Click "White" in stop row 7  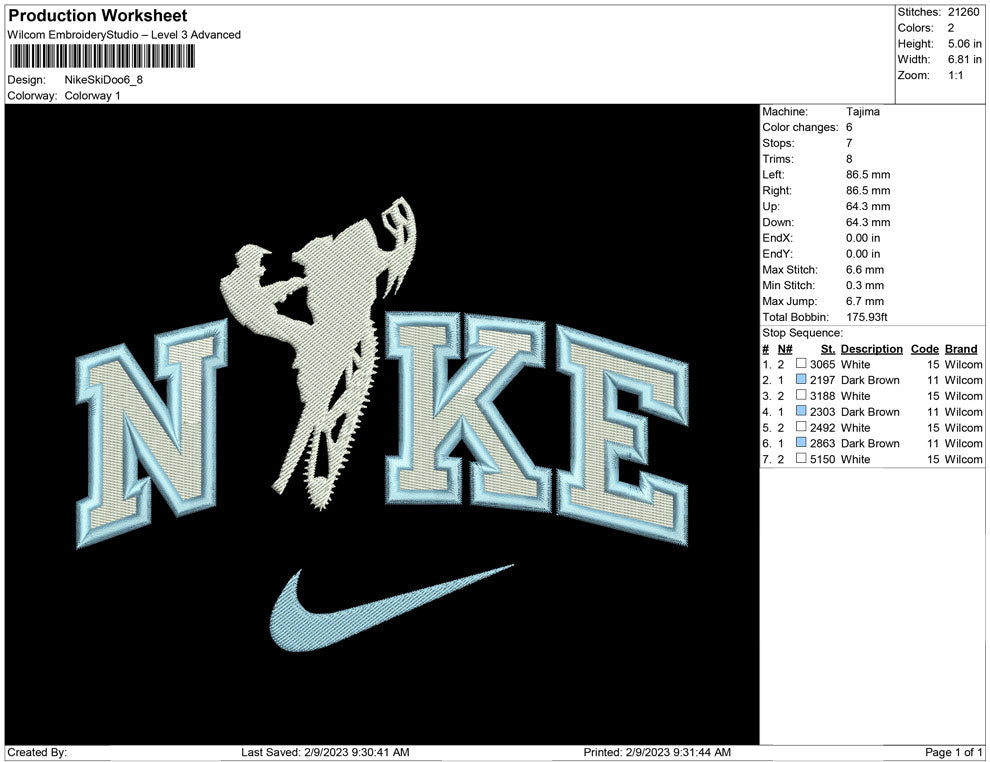pos(856,458)
